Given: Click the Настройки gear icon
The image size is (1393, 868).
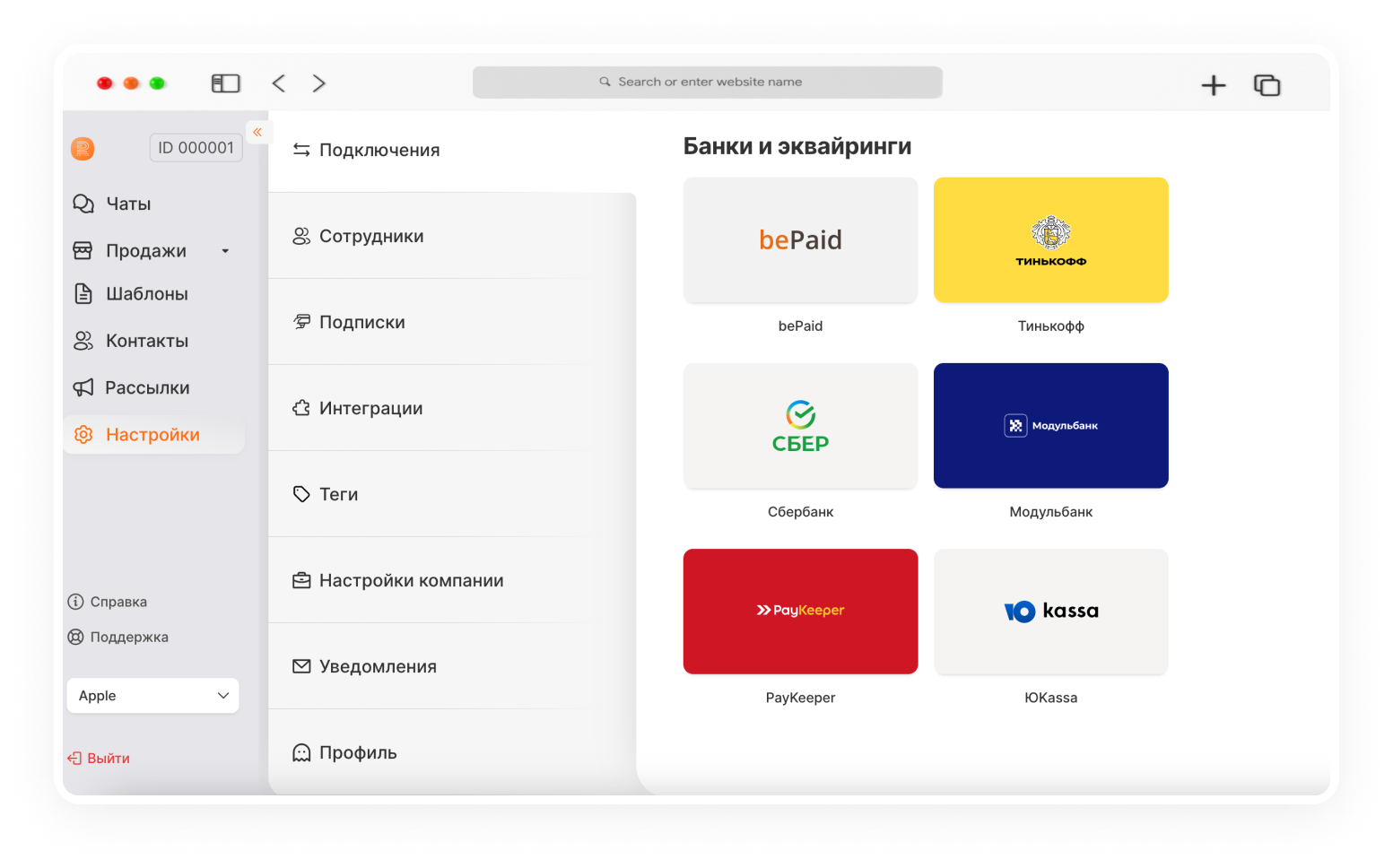Looking at the screenshot, I should (83, 435).
